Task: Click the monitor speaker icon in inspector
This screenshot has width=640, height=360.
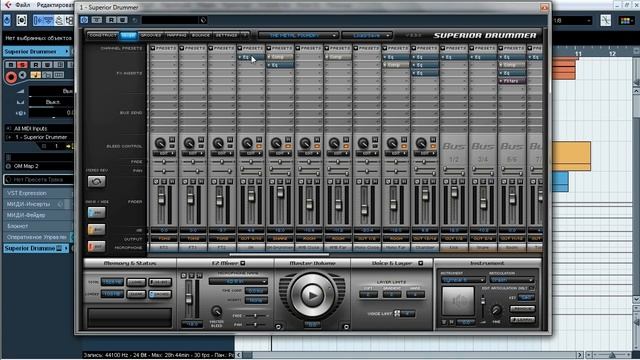Action: pos(23,76)
